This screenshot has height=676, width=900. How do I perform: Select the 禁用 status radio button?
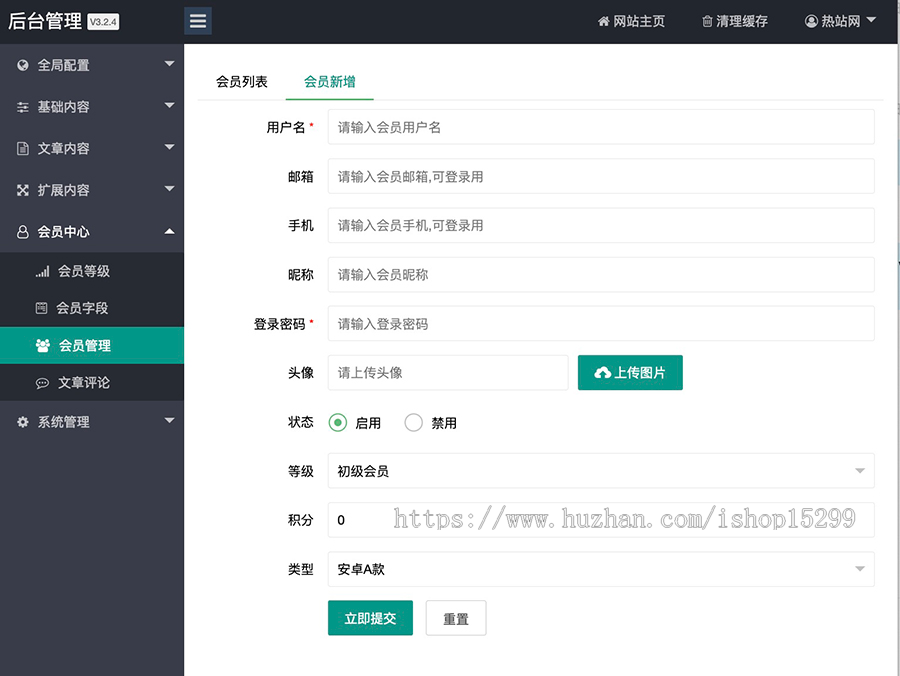pyautogui.click(x=413, y=423)
